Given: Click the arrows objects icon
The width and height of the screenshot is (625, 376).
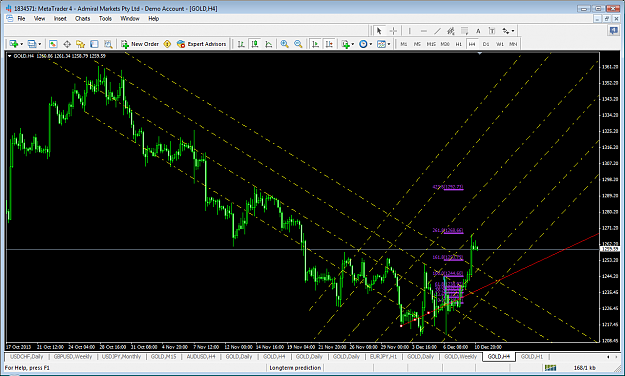Looking at the screenshot, I should point(506,31).
